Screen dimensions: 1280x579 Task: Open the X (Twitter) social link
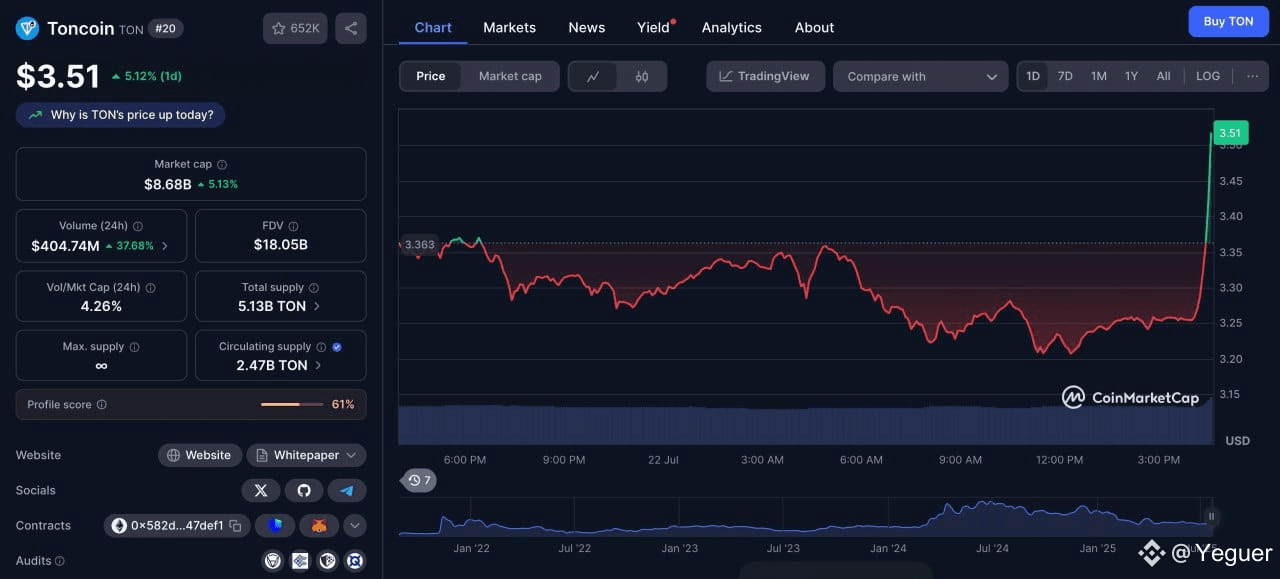tap(261, 490)
